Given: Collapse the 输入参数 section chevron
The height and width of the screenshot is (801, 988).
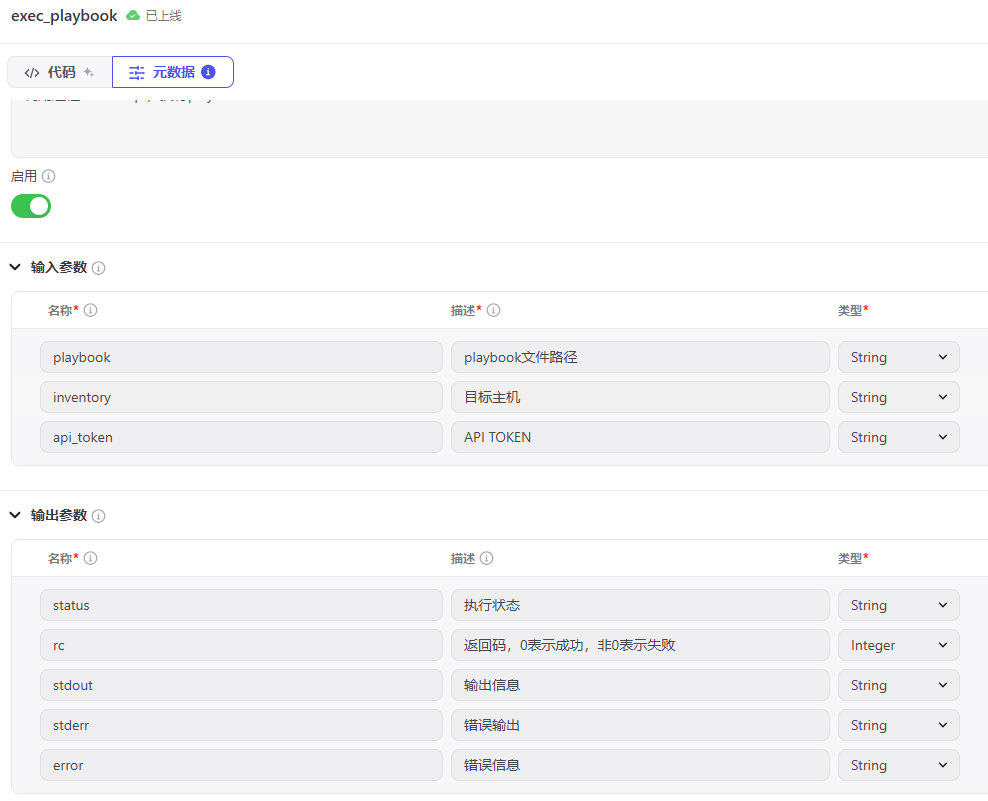Looking at the screenshot, I should (15, 267).
